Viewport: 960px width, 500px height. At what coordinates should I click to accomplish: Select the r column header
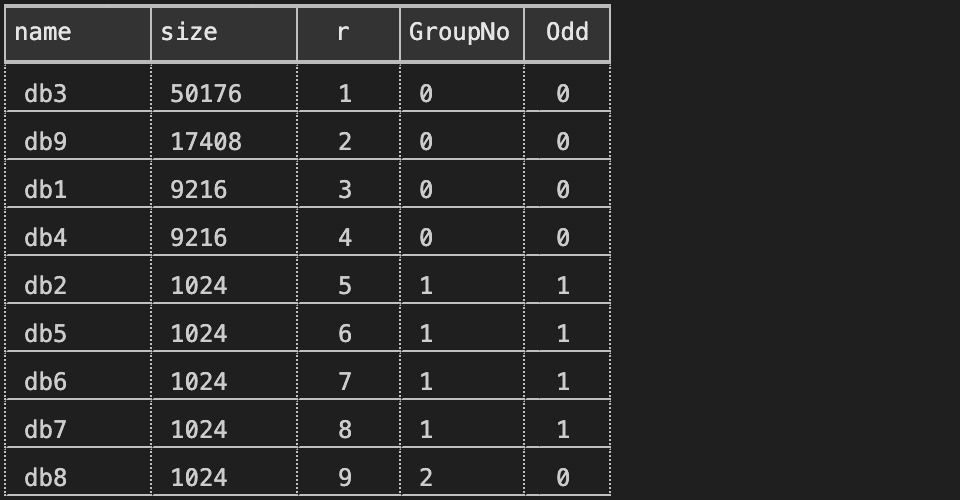coord(343,32)
